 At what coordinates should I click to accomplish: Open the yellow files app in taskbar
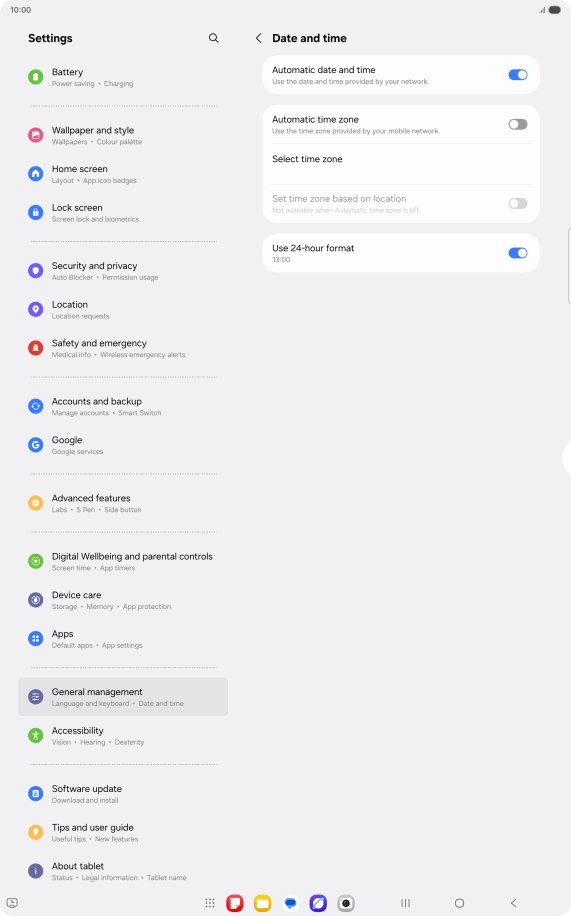(x=262, y=903)
